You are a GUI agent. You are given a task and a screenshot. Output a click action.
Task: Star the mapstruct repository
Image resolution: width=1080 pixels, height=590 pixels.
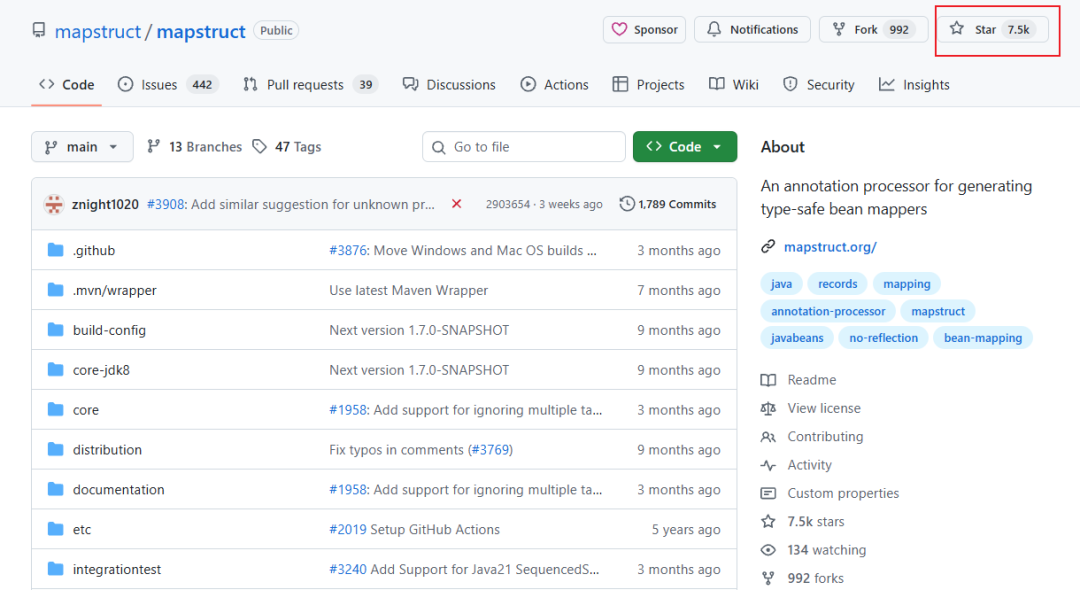click(993, 30)
